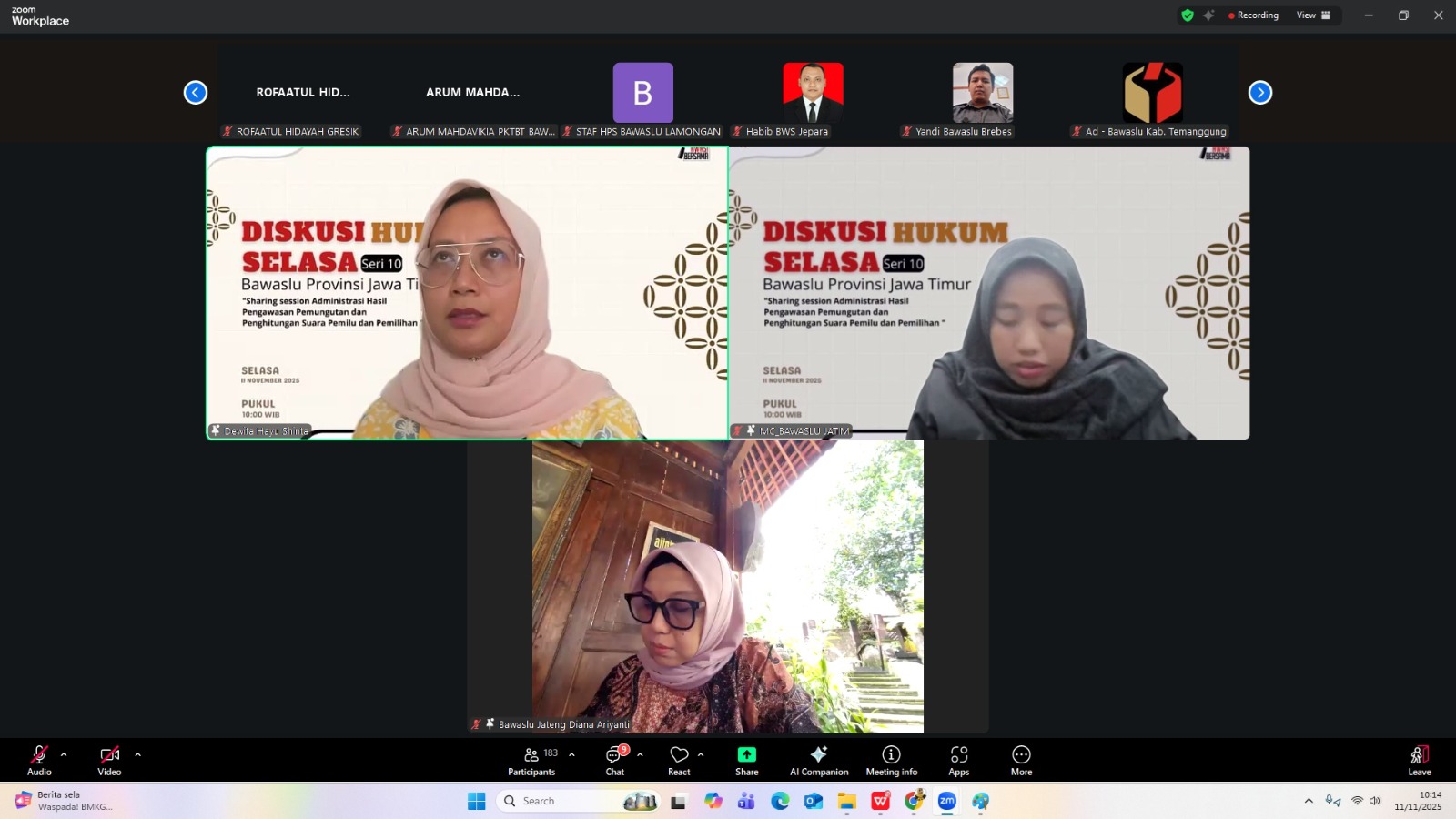This screenshot has height=819, width=1456.
Task: Unmute the microphone via Audio button
Action: coord(39,760)
